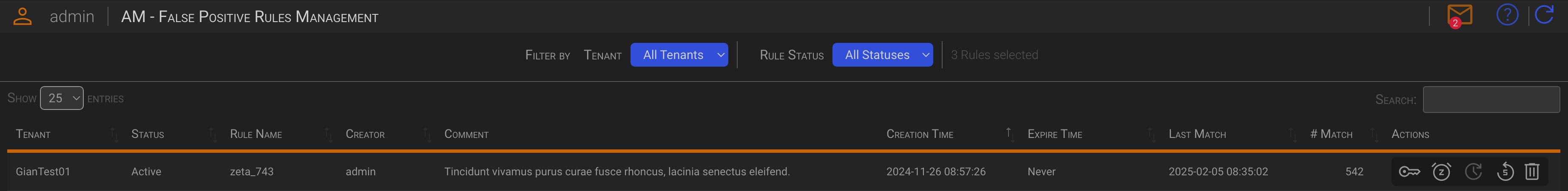Open the All Statuses rule status dropdown
This screenshot has height=191, width=1568.
pyautogui.click(x=882, y=55)
